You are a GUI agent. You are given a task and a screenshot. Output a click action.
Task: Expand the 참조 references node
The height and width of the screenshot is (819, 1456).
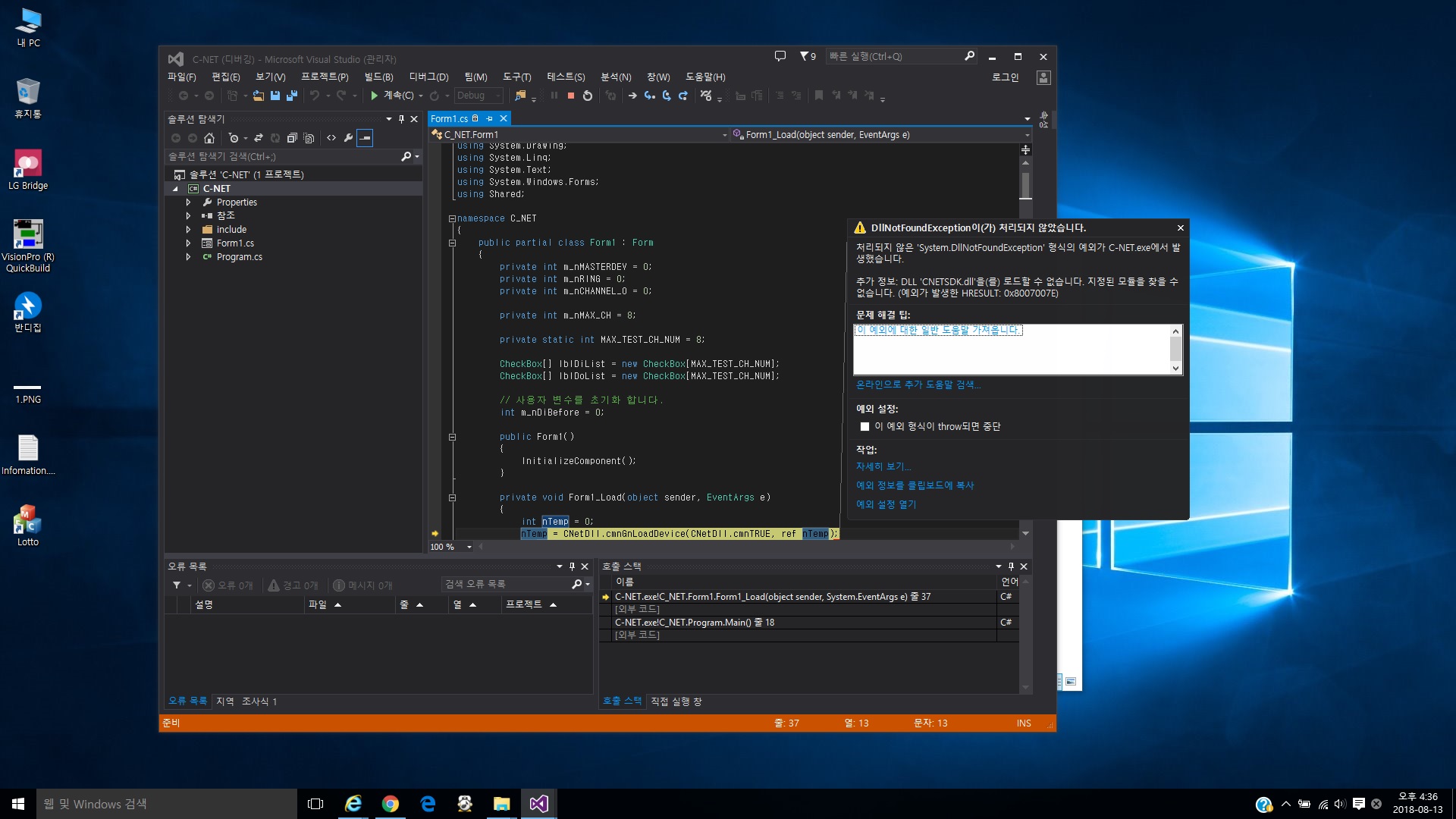coord(188,216)
